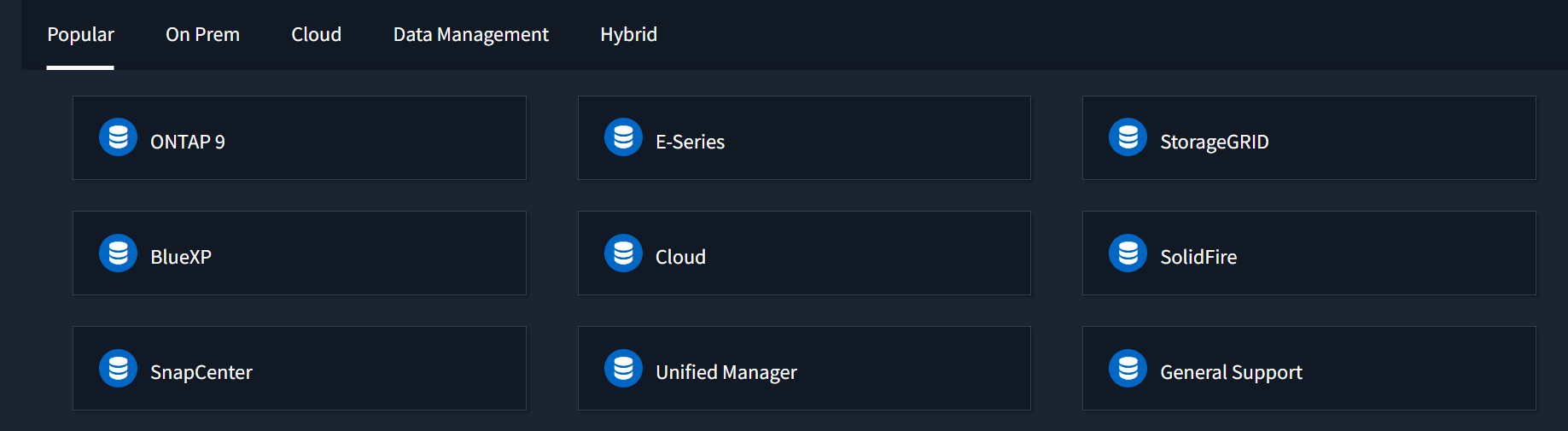Click the database icon on the Cloud card
Viewport: 1568px width, 431px height.
623,253
